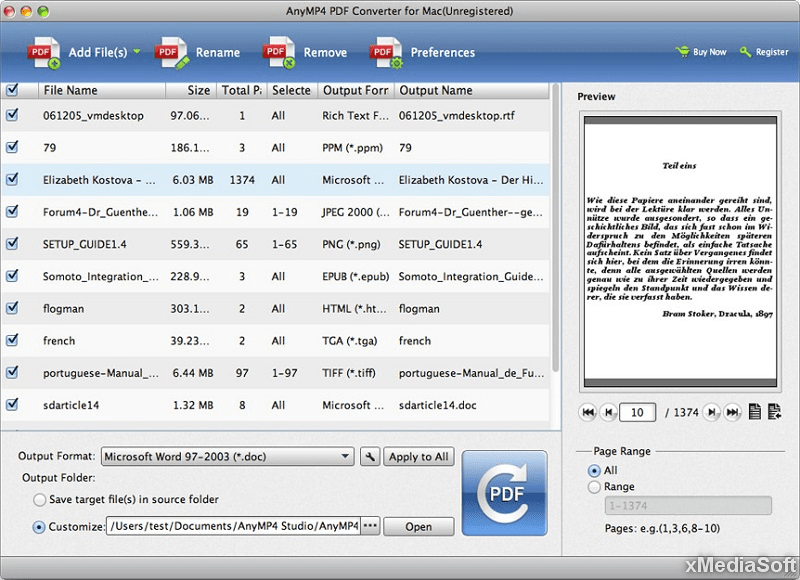Click the 1-19 selected pages cell

click(x=284, y=212)
